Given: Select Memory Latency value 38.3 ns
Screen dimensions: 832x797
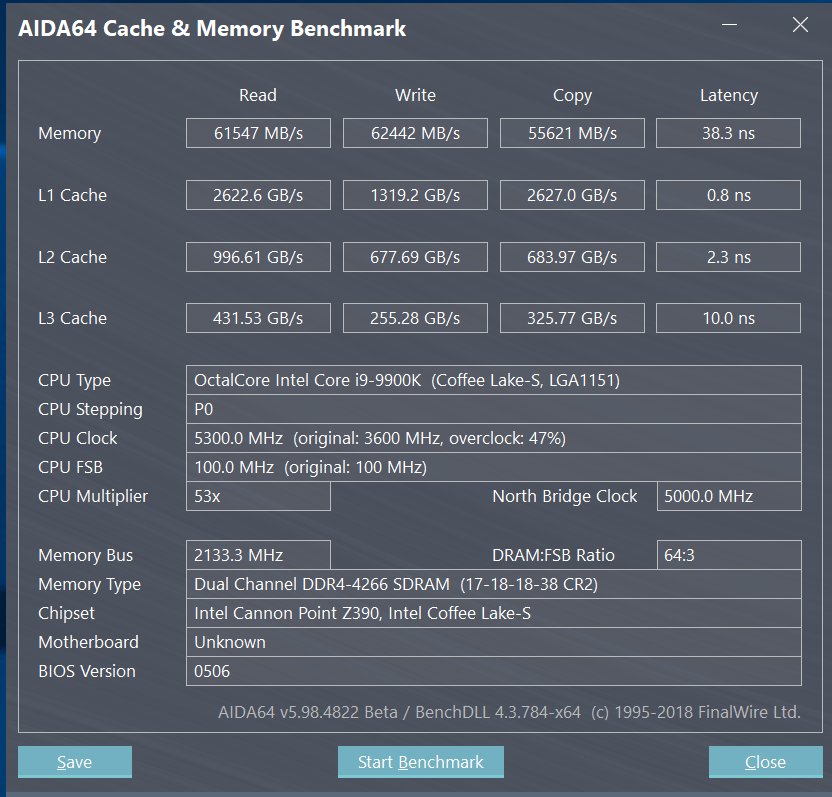Looking at the screenshot, I should pyautogui.click(x=729, y=133).
